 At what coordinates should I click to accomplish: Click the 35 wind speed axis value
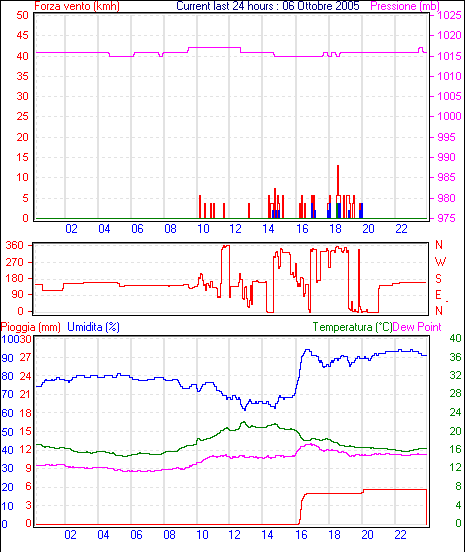(23, 76)
